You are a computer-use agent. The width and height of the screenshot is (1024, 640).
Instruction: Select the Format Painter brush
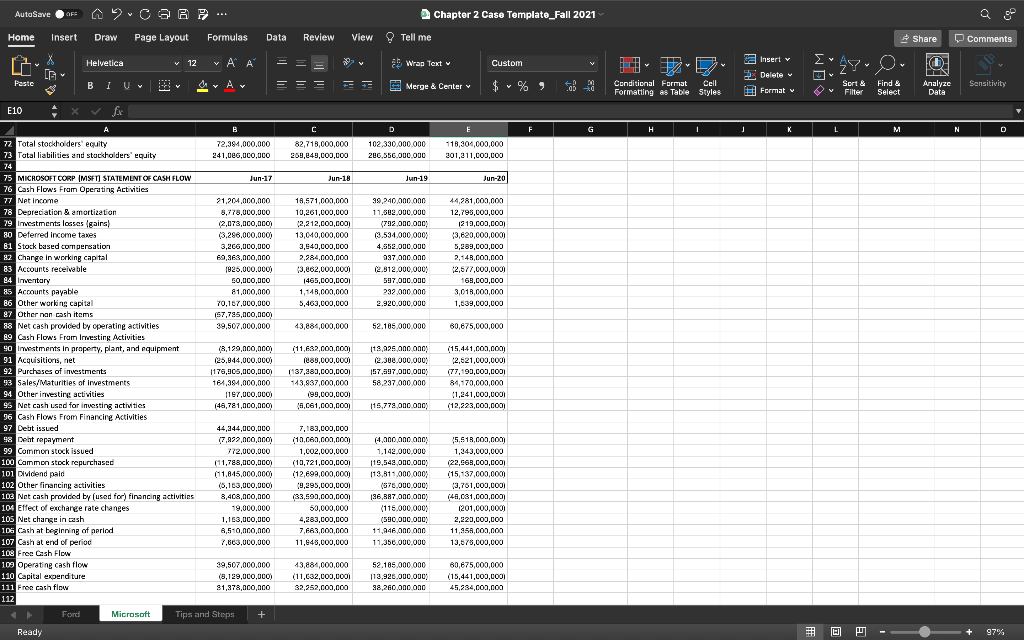(x=50, y=90)
